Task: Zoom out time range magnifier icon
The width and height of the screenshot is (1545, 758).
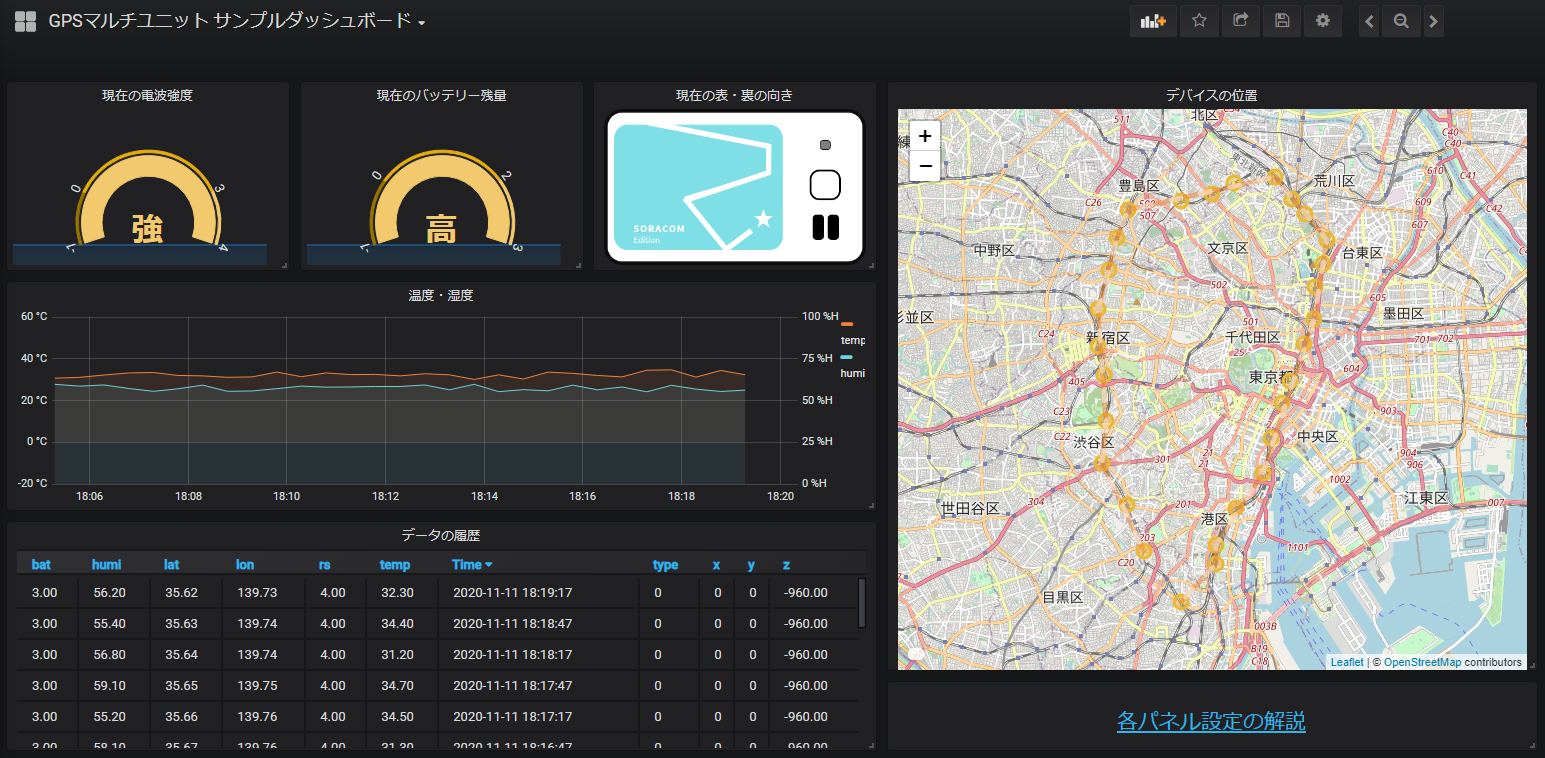Action: 1401,21
